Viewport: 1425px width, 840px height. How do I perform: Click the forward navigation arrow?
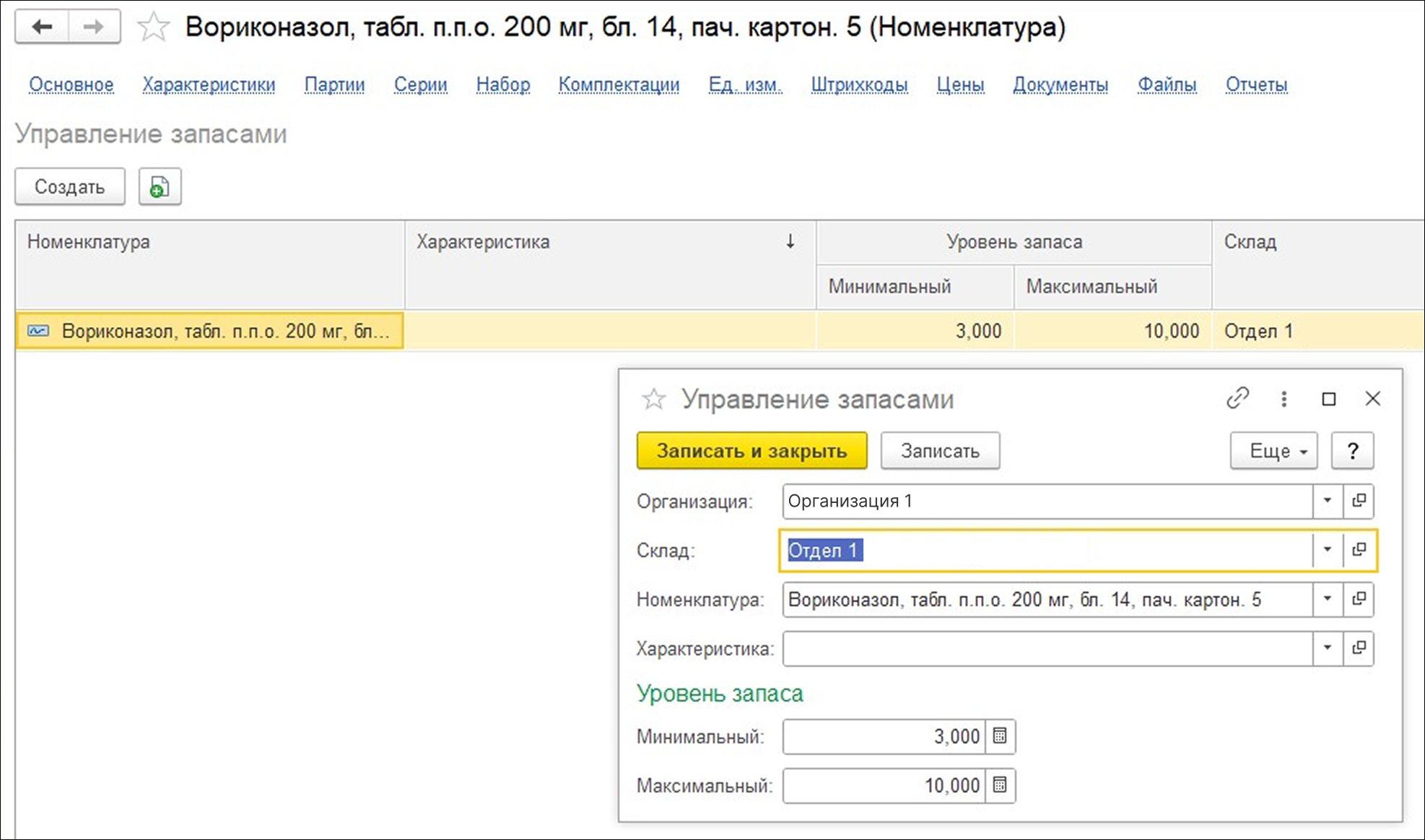94,27
